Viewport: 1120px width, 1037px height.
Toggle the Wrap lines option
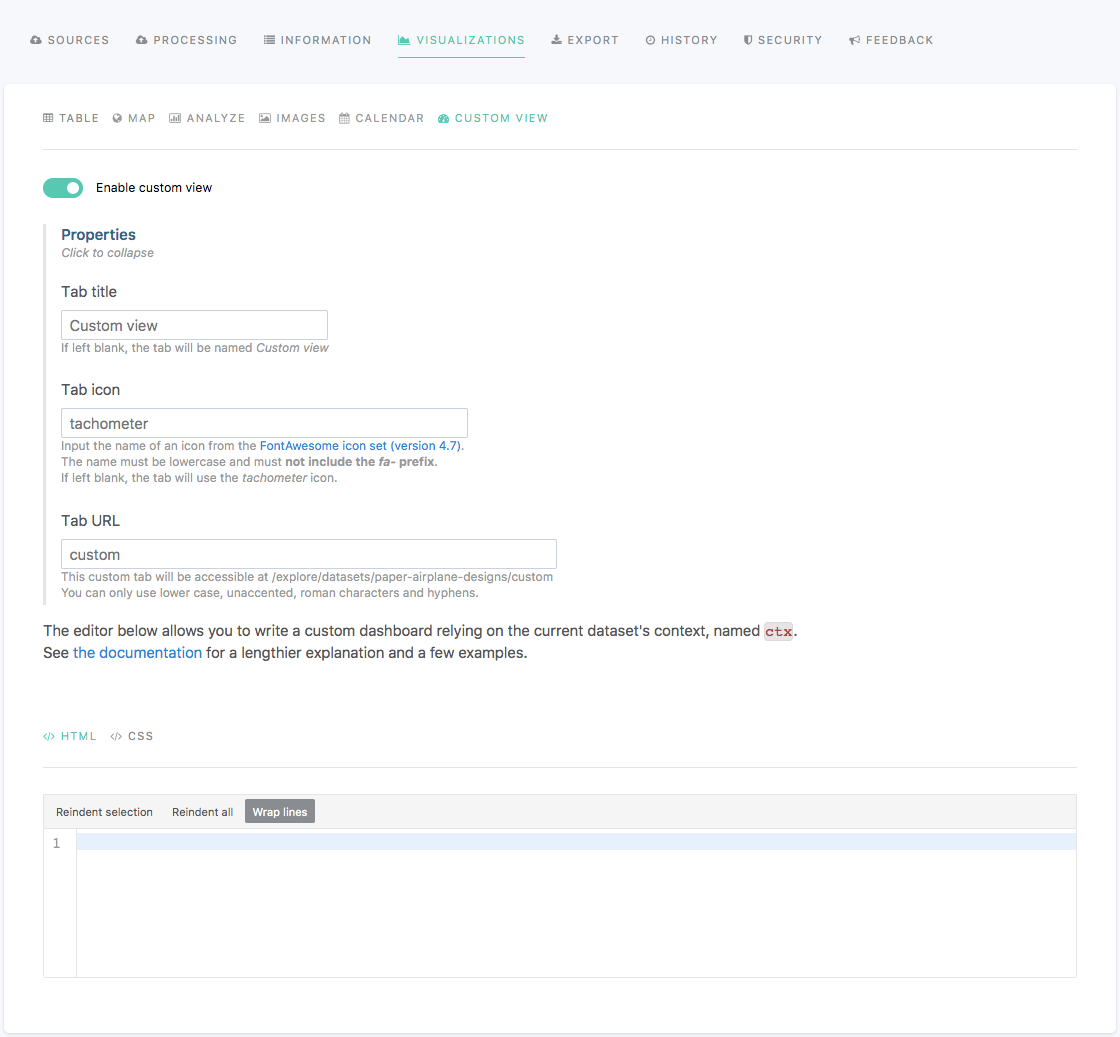pyautogui.click(x=280, y=812)
